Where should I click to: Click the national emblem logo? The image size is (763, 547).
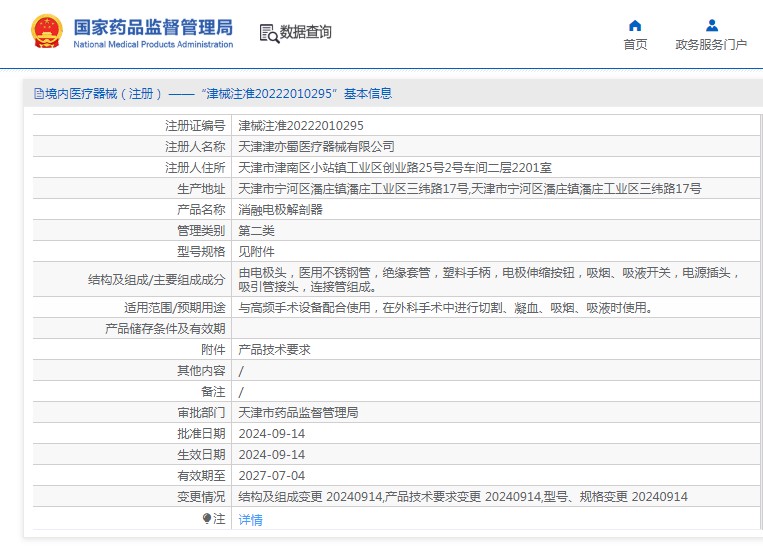pyautogui.click(x=47, y=31)
